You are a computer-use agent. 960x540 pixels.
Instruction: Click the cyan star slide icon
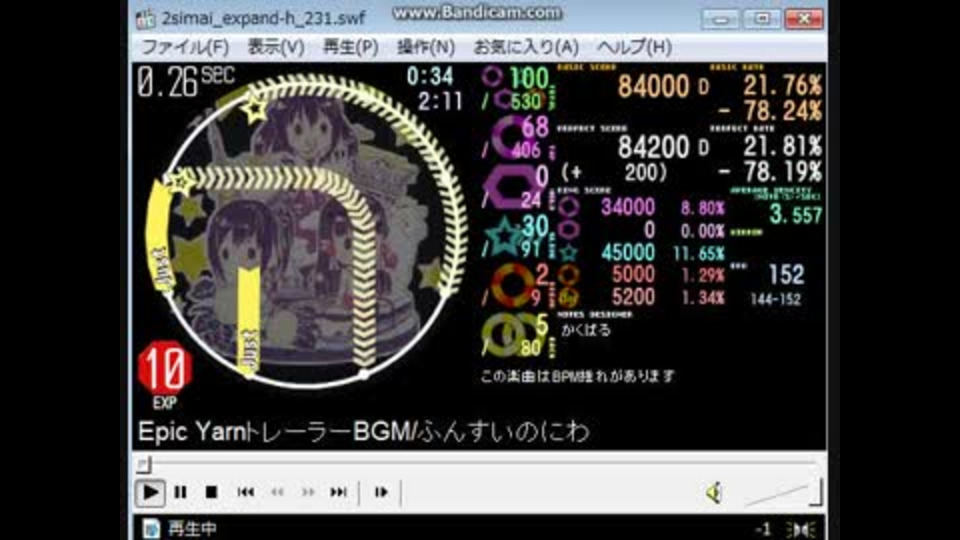click(x=505, y=236)
